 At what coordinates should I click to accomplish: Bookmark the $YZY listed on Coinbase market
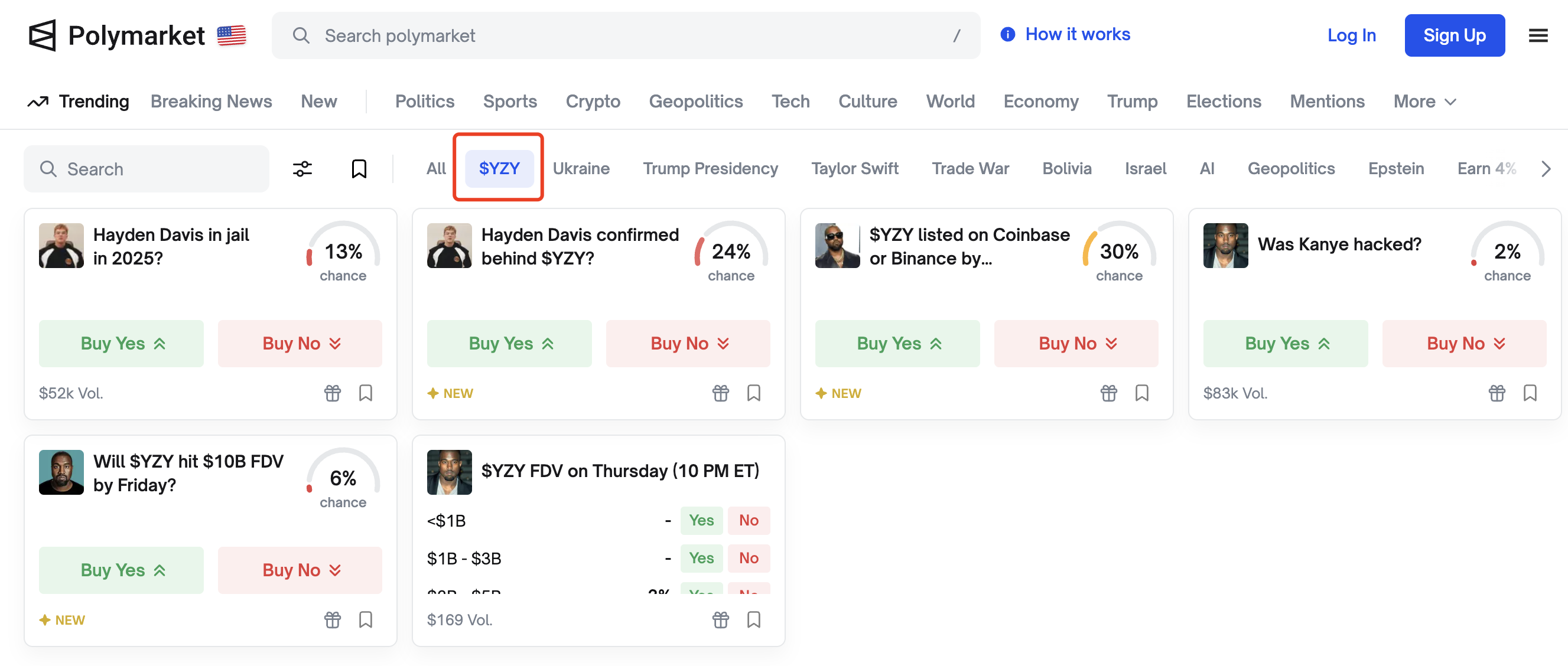click(x=1141, y=393)
